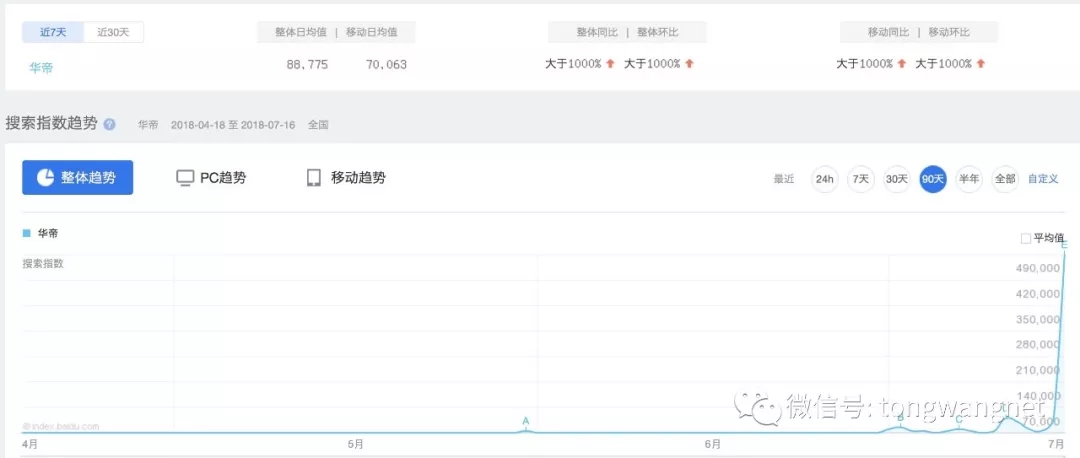Click marker A on the trend line

[x=525, y=421]
